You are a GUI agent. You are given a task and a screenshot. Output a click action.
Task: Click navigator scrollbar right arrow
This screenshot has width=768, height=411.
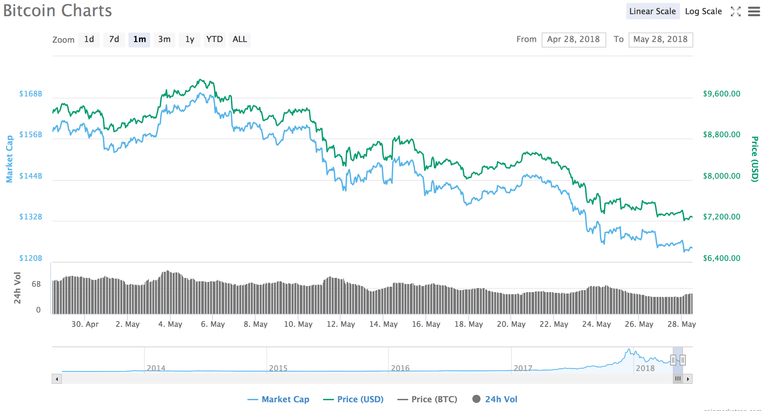point(688,379)
